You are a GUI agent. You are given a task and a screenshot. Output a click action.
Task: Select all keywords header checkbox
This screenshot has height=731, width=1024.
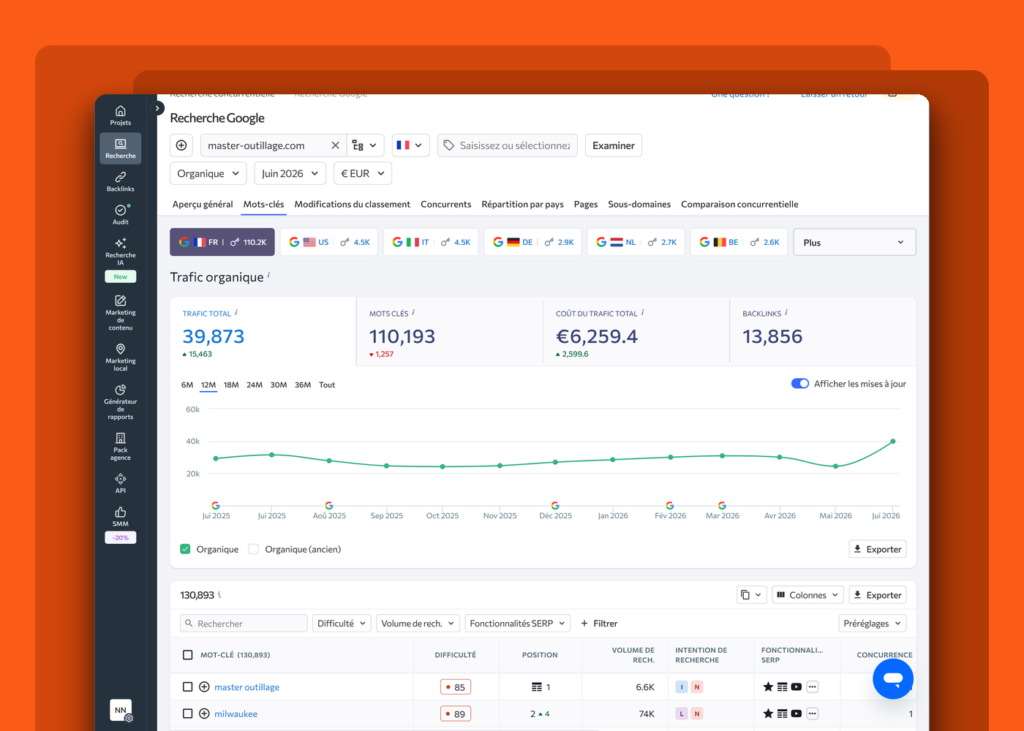187,655
